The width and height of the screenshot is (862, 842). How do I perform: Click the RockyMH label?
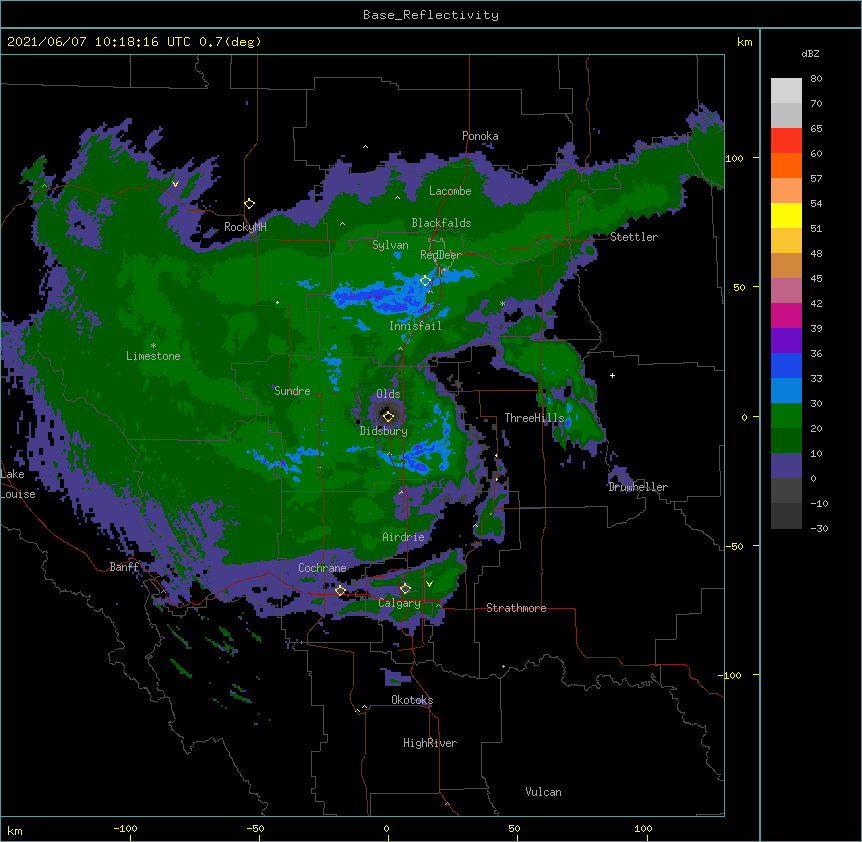[x=245, y=227]
